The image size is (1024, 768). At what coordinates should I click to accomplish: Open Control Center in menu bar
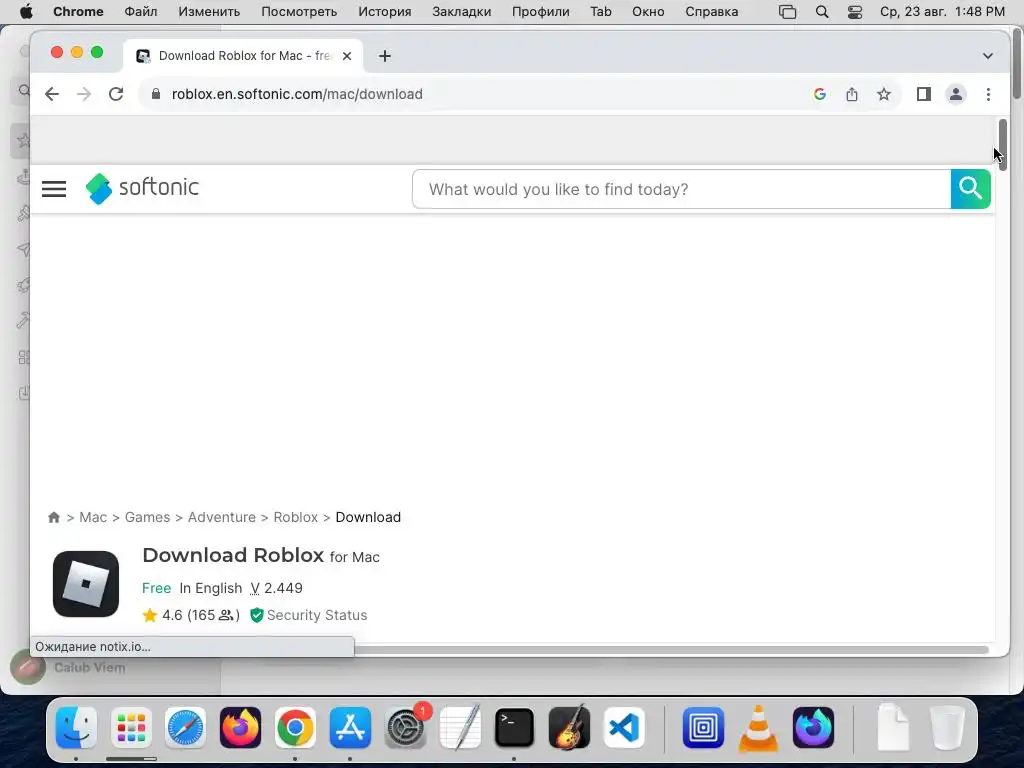pyautogui.click(x=855, y=12)
